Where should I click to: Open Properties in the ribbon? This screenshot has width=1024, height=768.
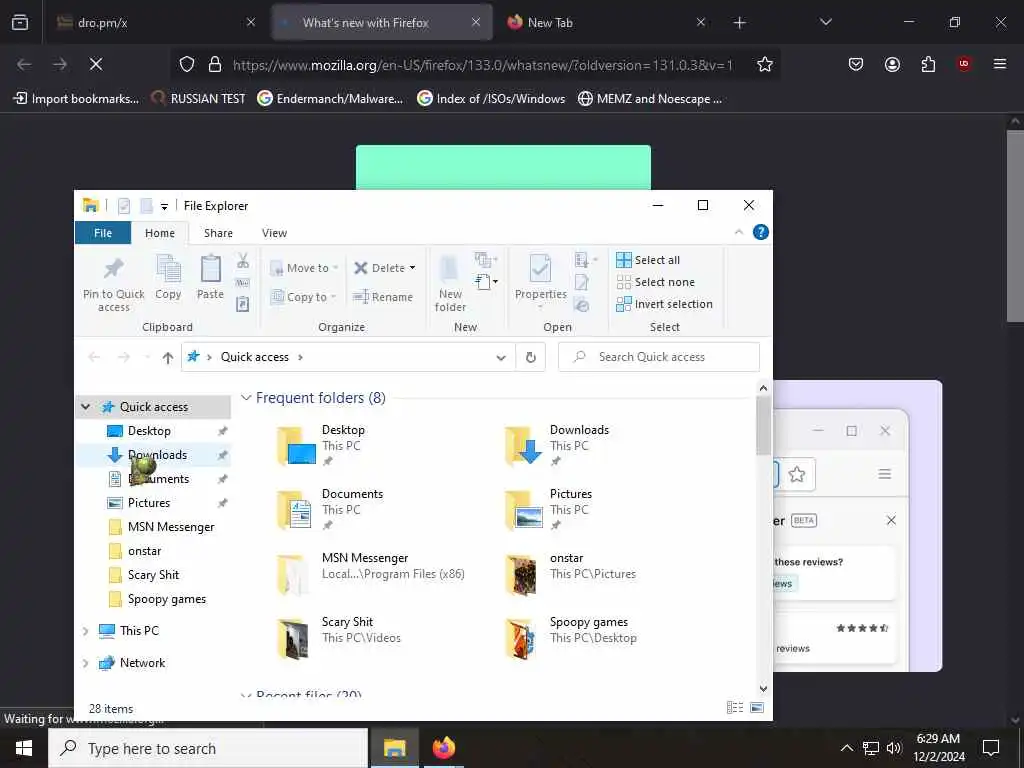coord(540,280)
